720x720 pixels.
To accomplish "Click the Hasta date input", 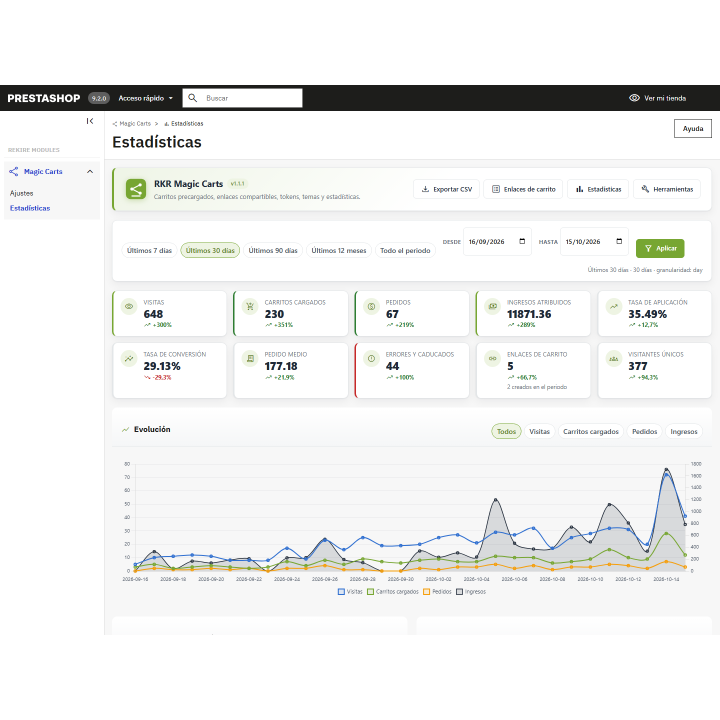I will point(594,242).
